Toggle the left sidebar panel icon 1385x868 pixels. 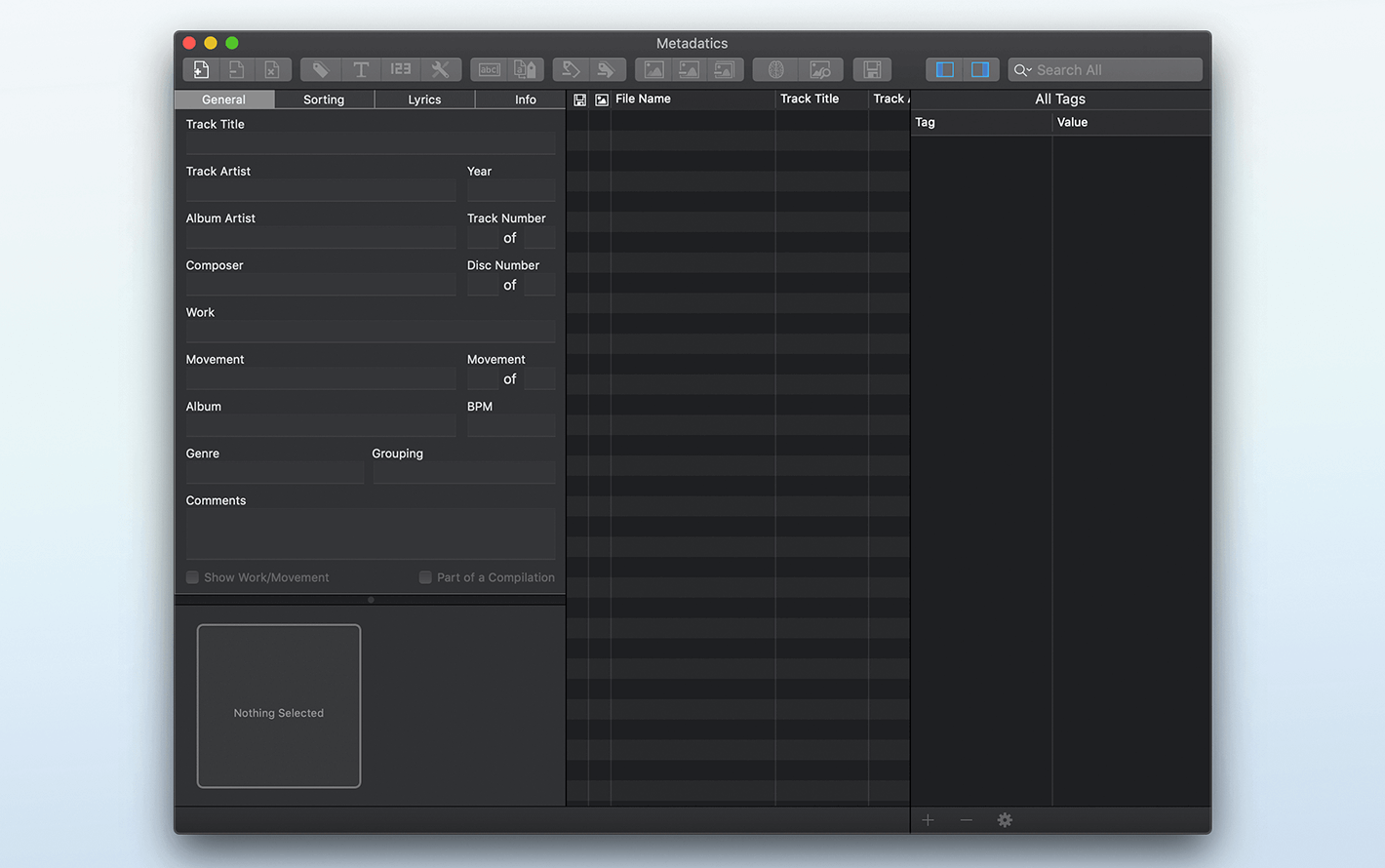tap(944, 69)
